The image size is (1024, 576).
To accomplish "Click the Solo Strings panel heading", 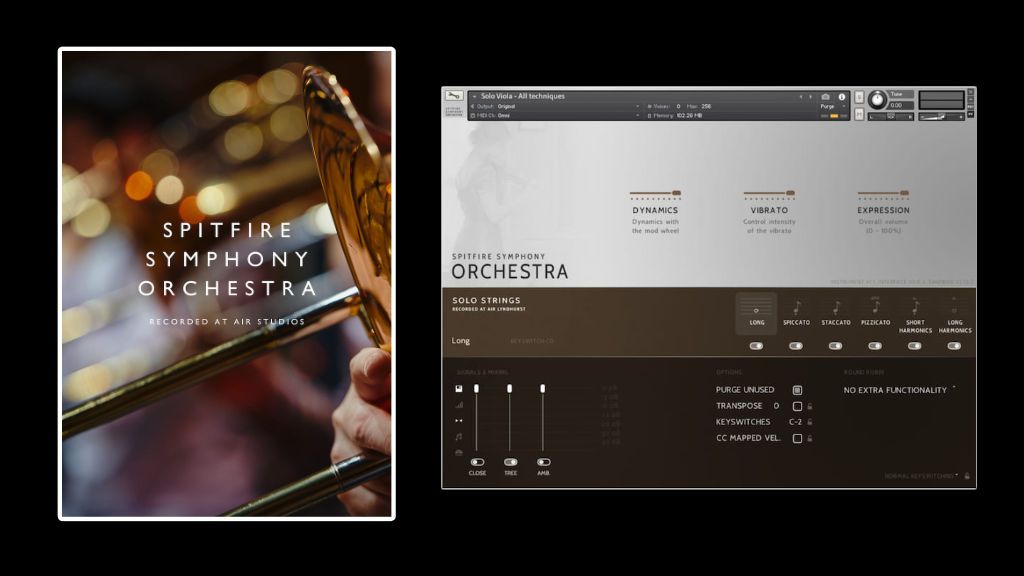I will 487,300.
